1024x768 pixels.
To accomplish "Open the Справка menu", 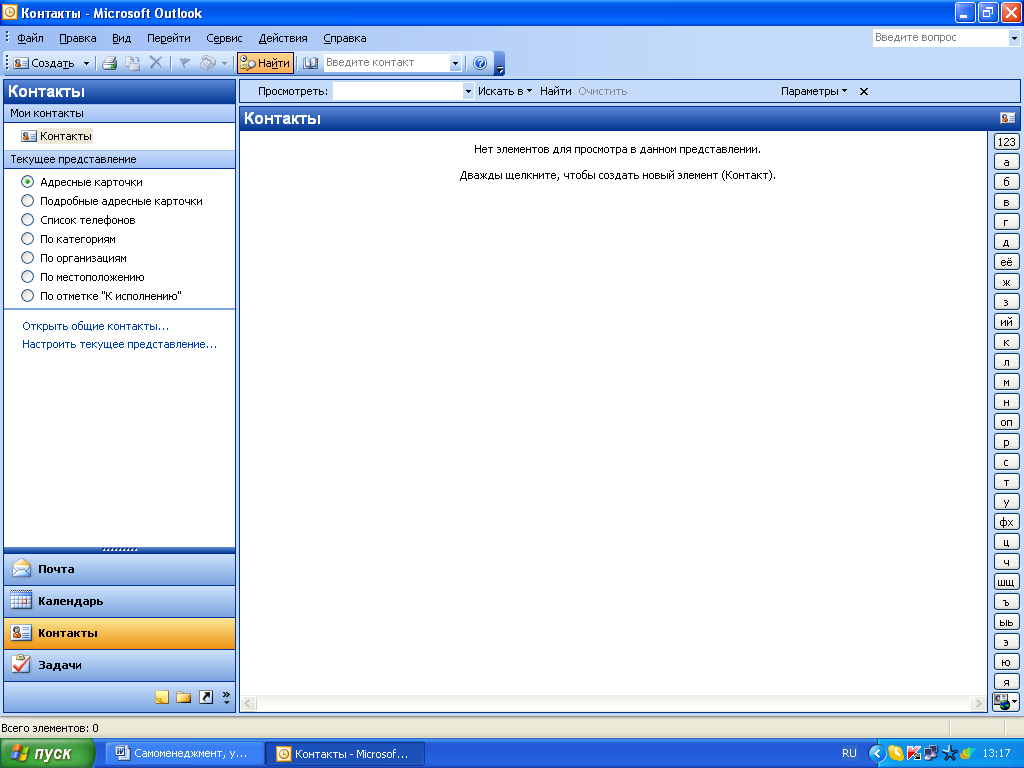I will [345, 38].
